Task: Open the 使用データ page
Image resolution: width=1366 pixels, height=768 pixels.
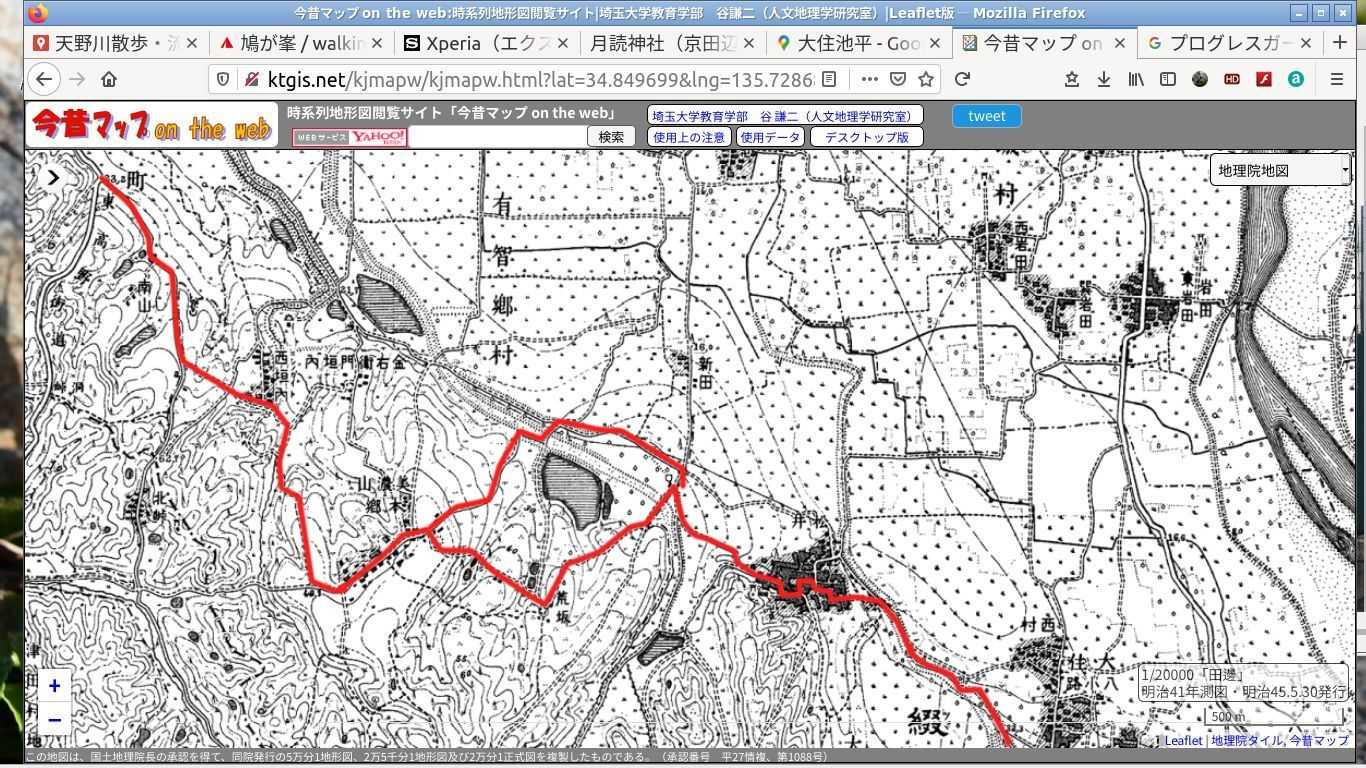Action: [x=769, y=137]
